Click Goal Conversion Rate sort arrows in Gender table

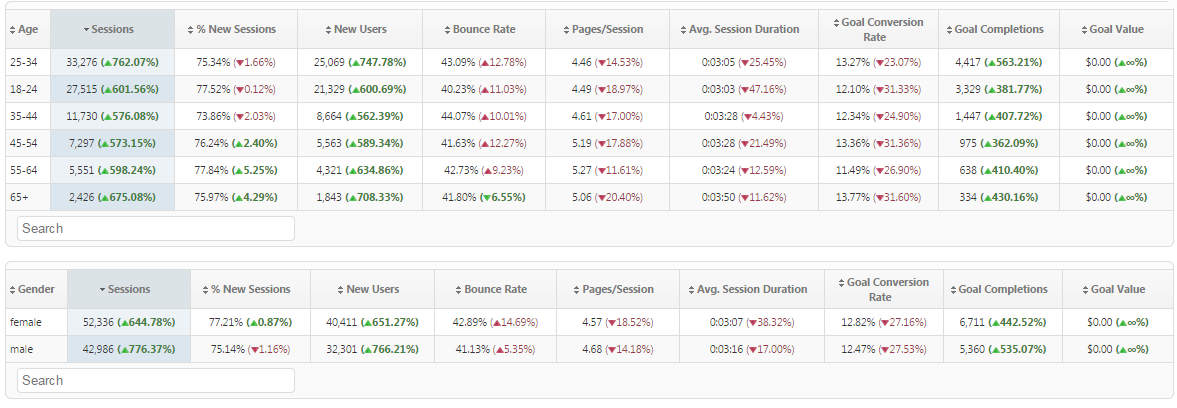(839, 284)
